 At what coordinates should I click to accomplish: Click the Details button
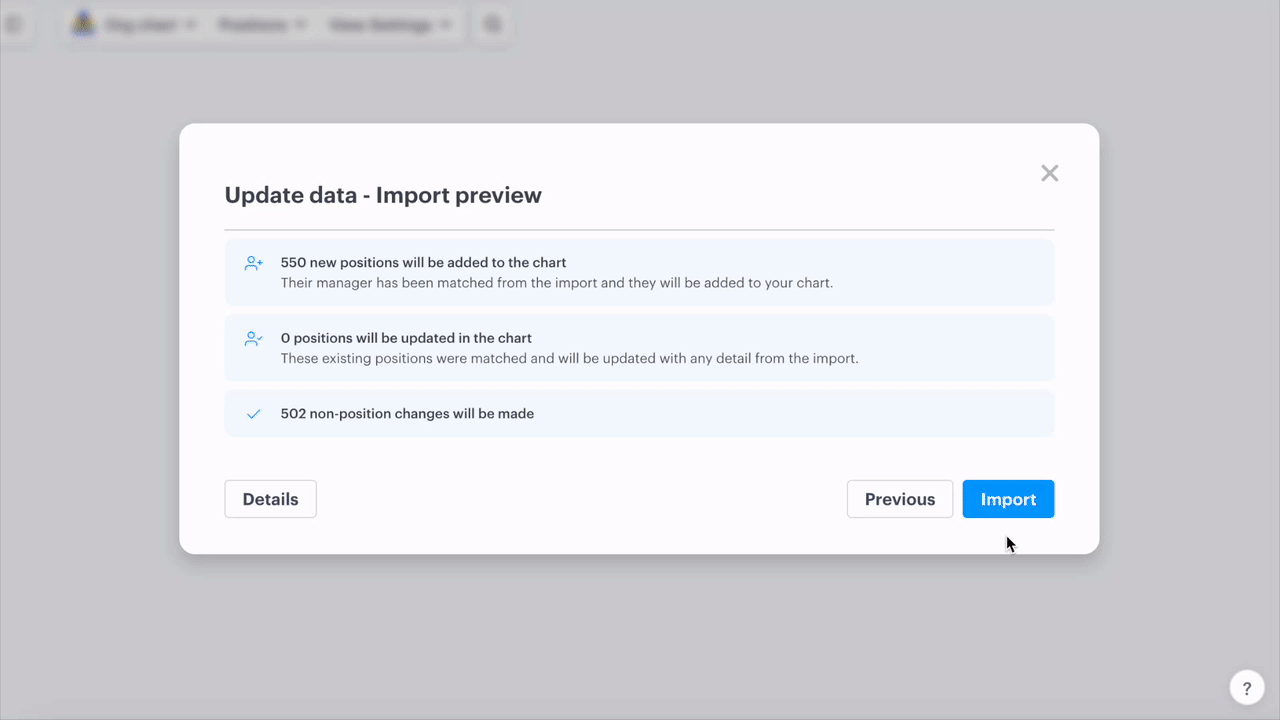(x=270, y=499)
